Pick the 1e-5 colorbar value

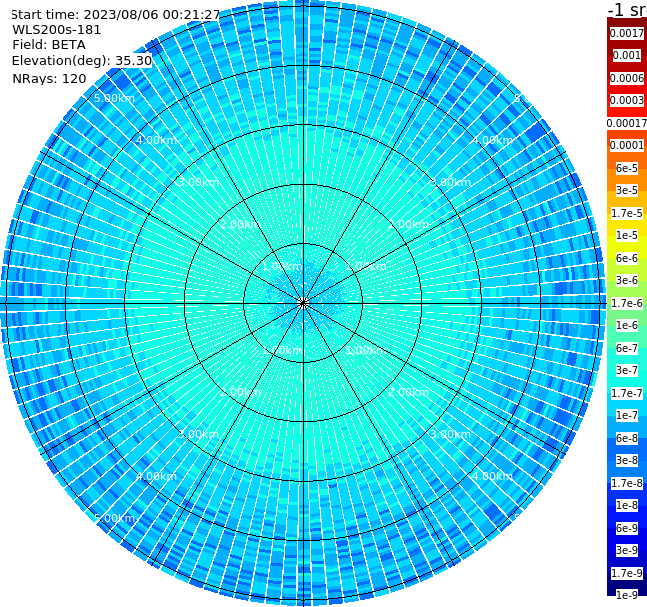tap(627, 235)
